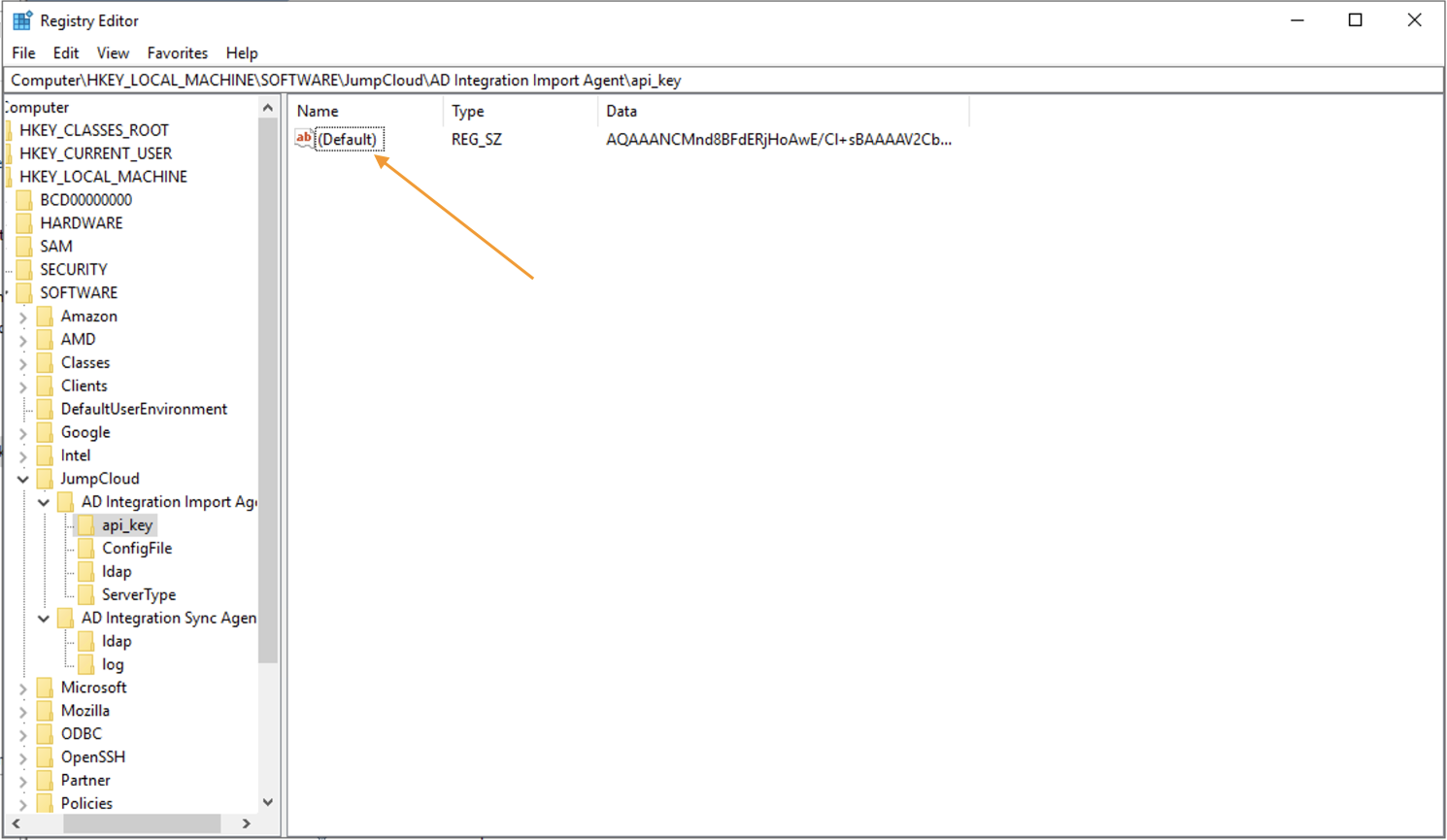This screenshot has height=840, width=1447.
Task: Click the ConfigFile key folder icon
Action: coord(85,548)
